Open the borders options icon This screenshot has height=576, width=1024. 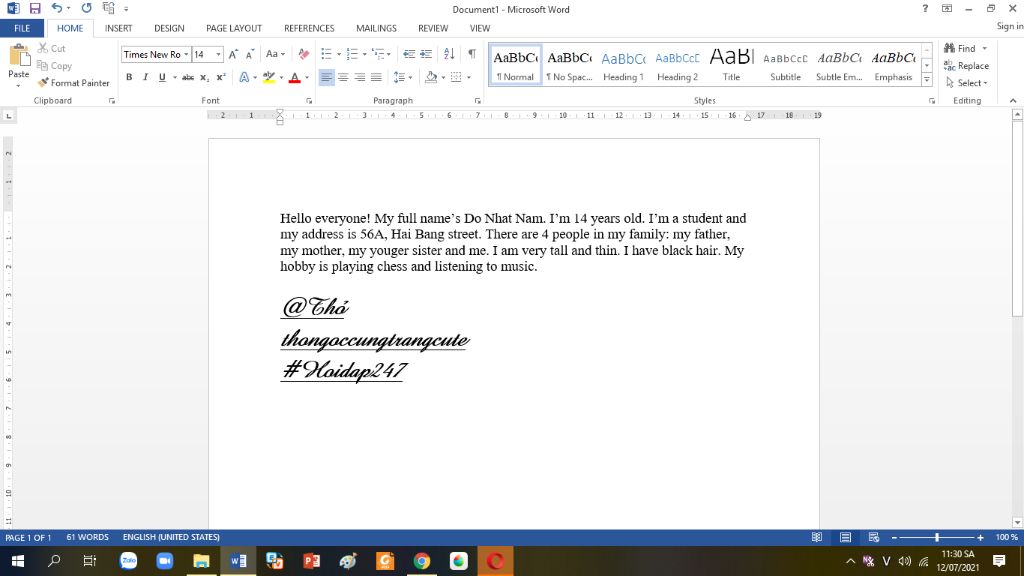tap(456, 77)
